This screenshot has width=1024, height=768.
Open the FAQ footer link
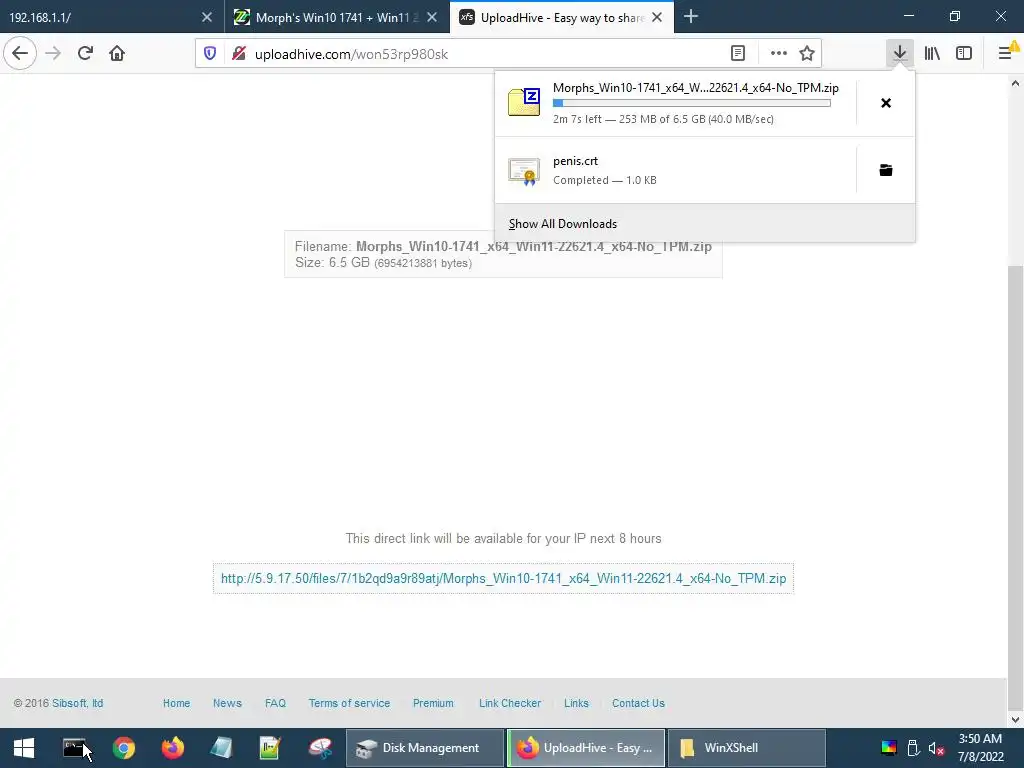click(276, 703)
